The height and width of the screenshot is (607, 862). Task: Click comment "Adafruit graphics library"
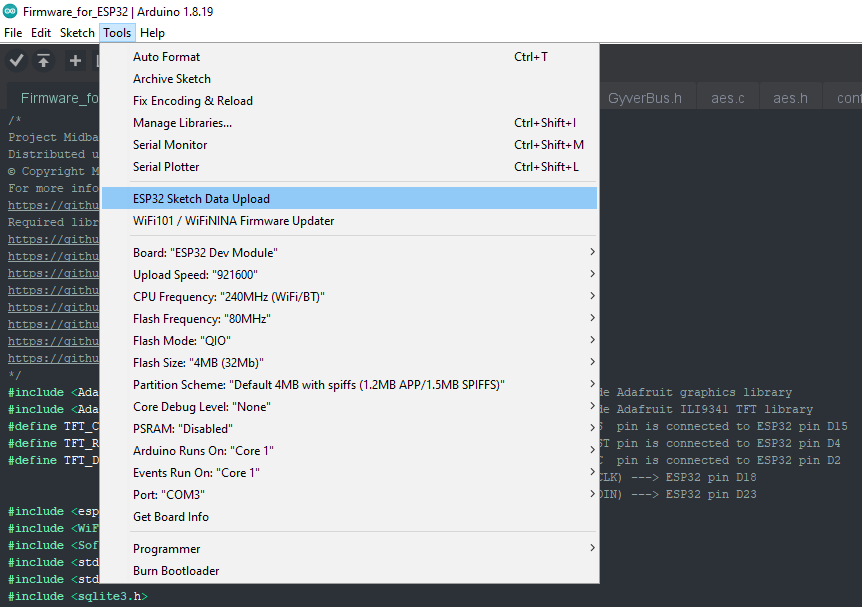tap(704, 392)
